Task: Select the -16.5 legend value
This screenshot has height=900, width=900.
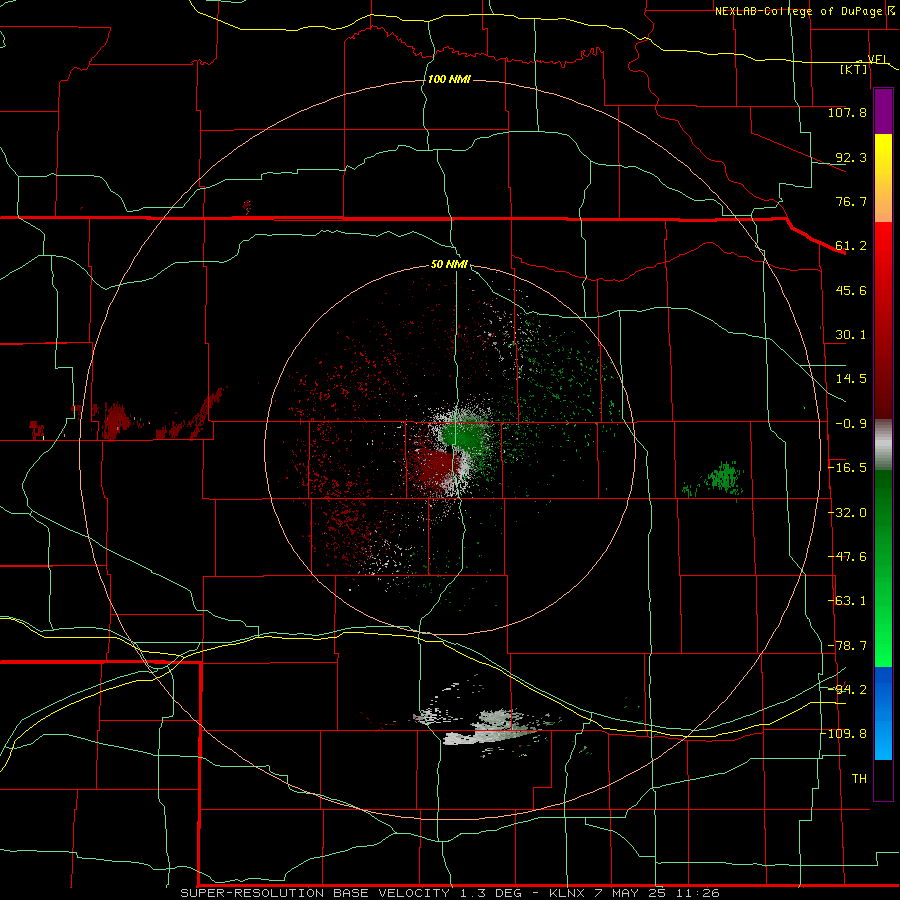Action: pos(848,468)
